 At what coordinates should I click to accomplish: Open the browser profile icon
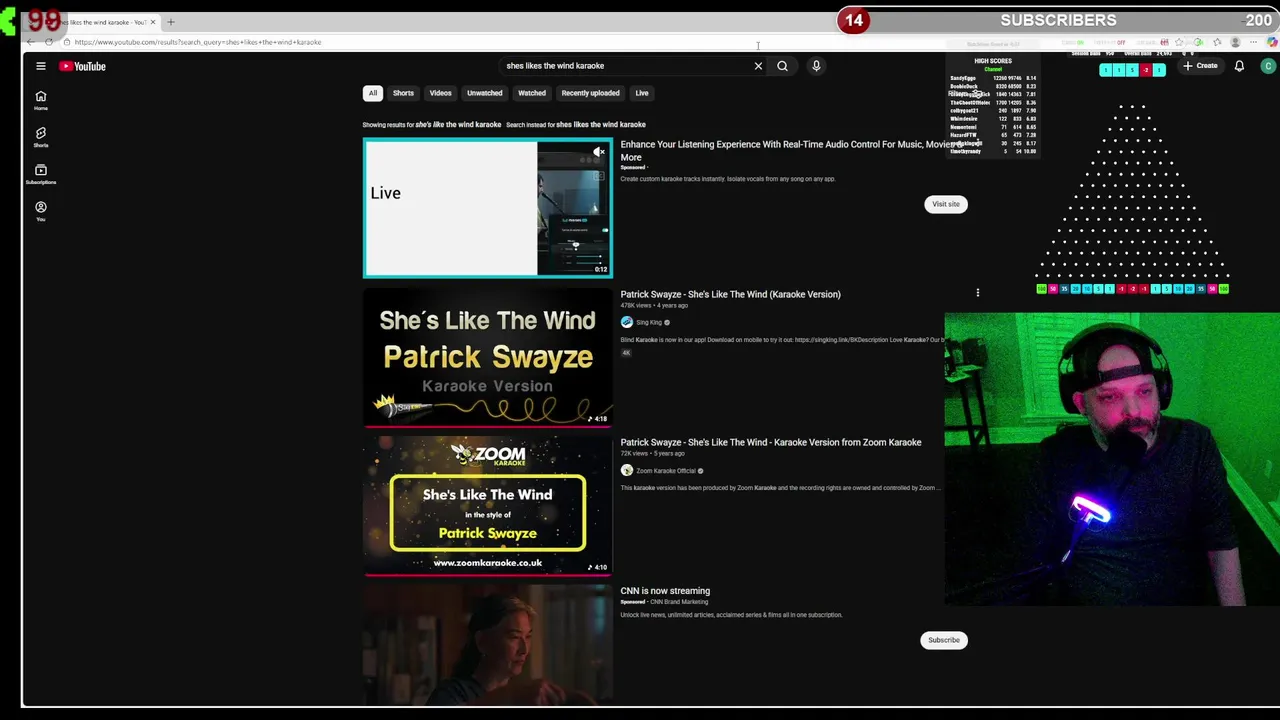(1235, 42)
